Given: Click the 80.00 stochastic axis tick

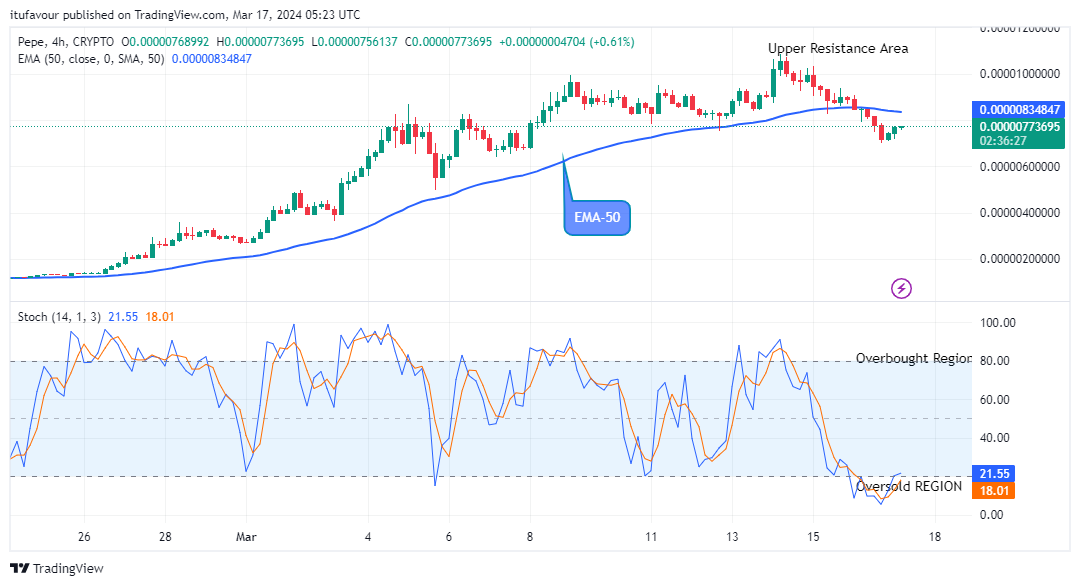Looking at the screenshot, I should pyautogui.click(x=995, y=361).
